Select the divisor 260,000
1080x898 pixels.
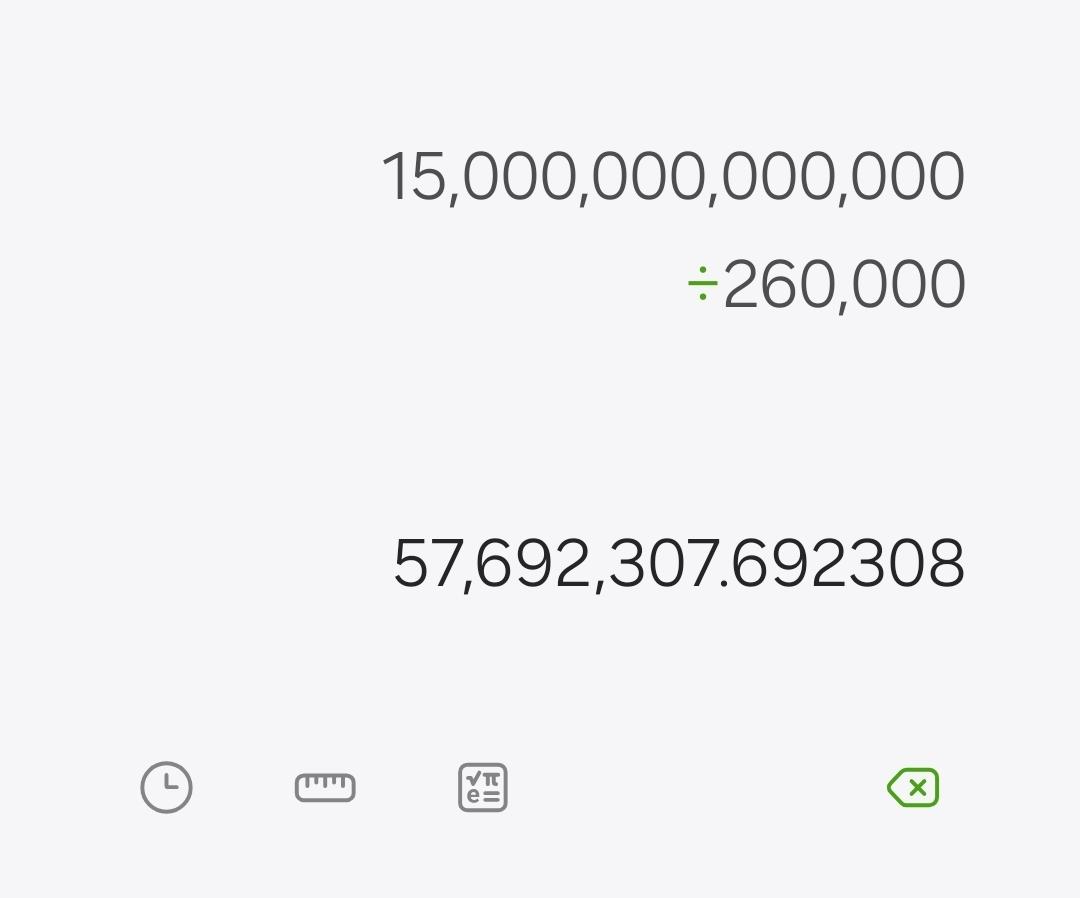[843, 285]
